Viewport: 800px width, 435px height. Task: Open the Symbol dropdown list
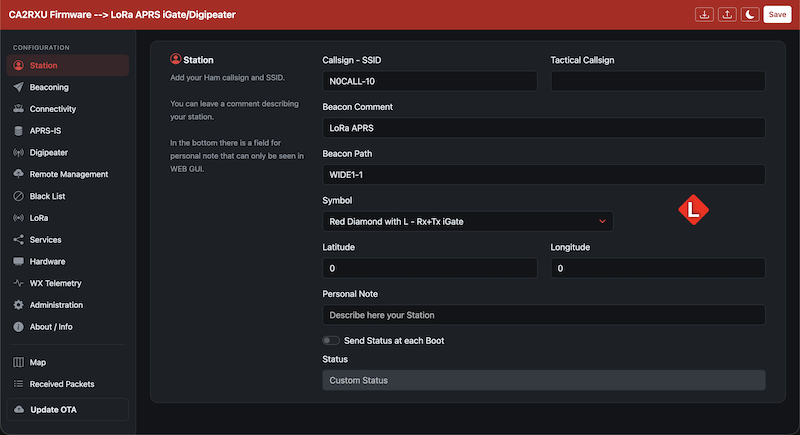click(x=467, y=221)
